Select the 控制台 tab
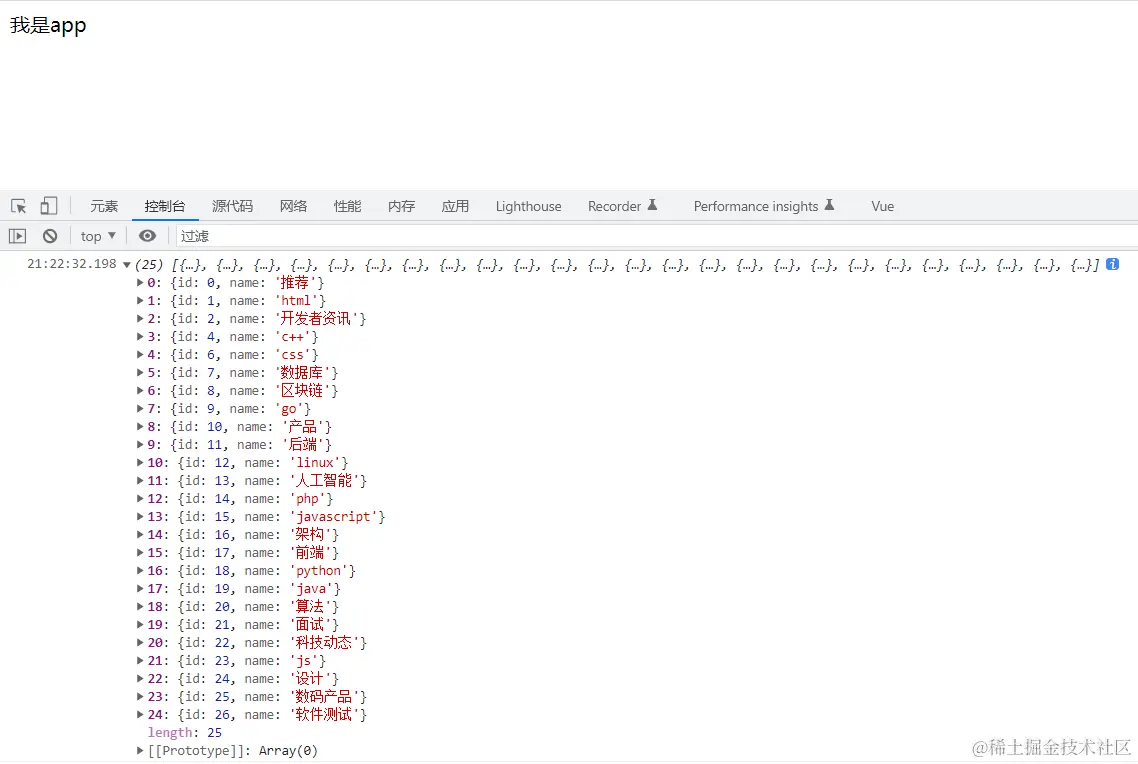 click(x=165, y=206)
